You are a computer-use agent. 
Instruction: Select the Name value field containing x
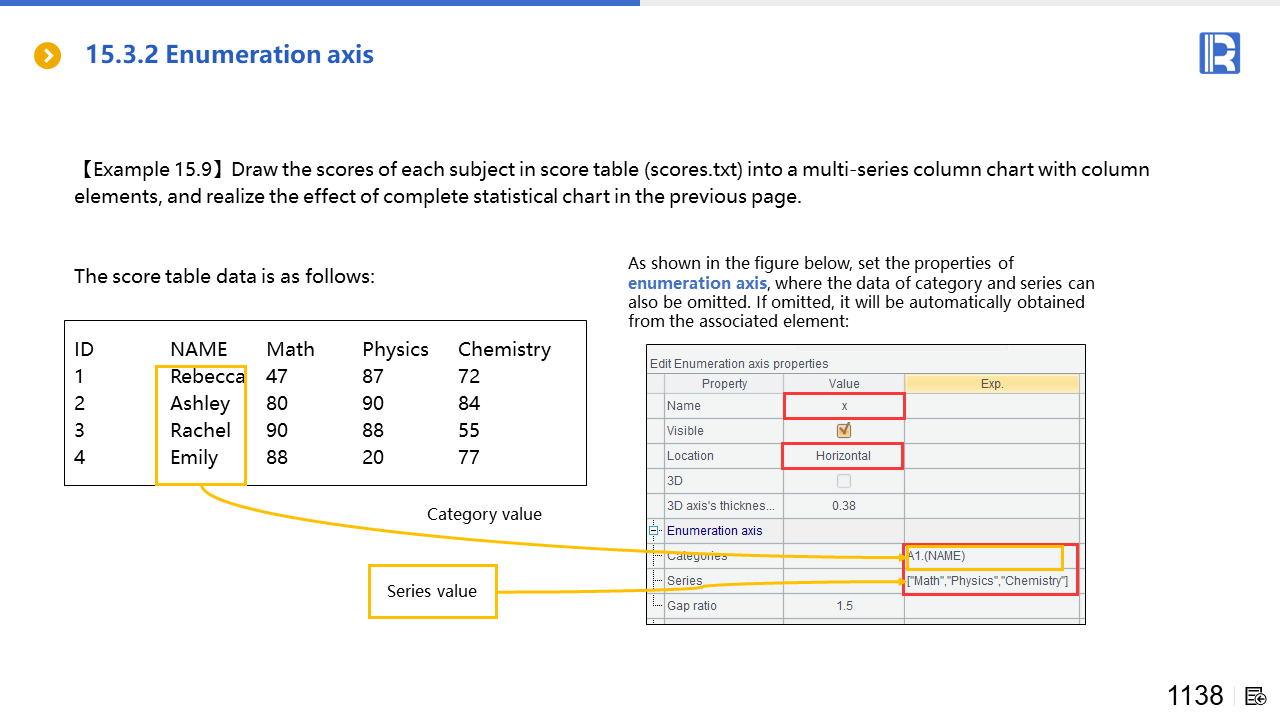[x=844, y=406]
